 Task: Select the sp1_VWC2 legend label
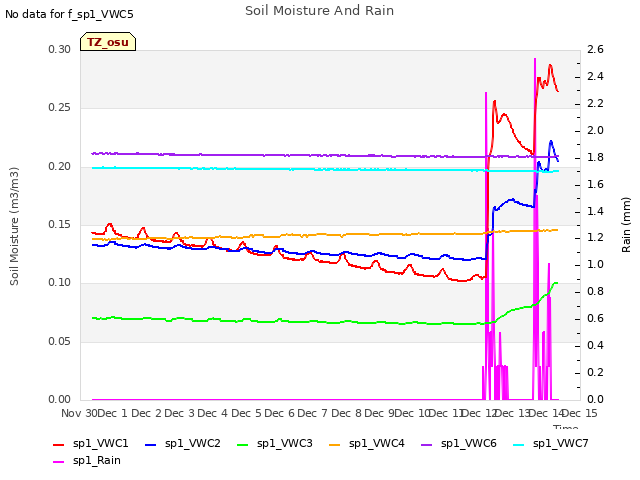(193, 444)
